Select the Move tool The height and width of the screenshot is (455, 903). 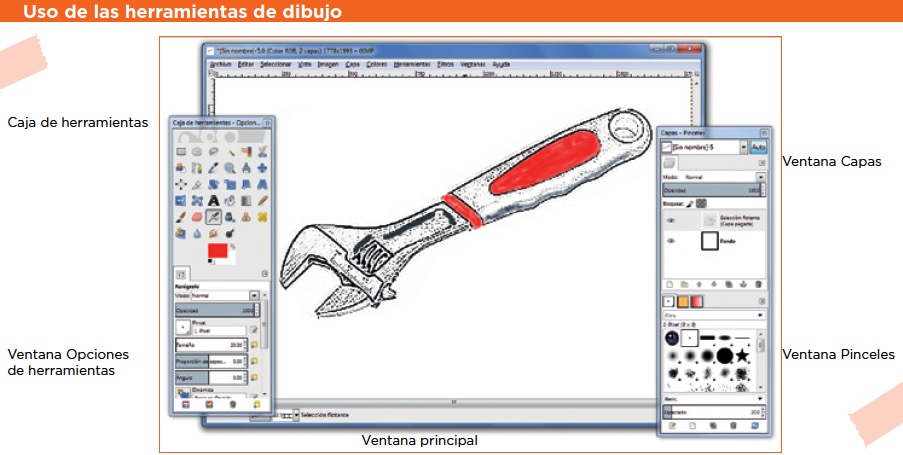263,168
